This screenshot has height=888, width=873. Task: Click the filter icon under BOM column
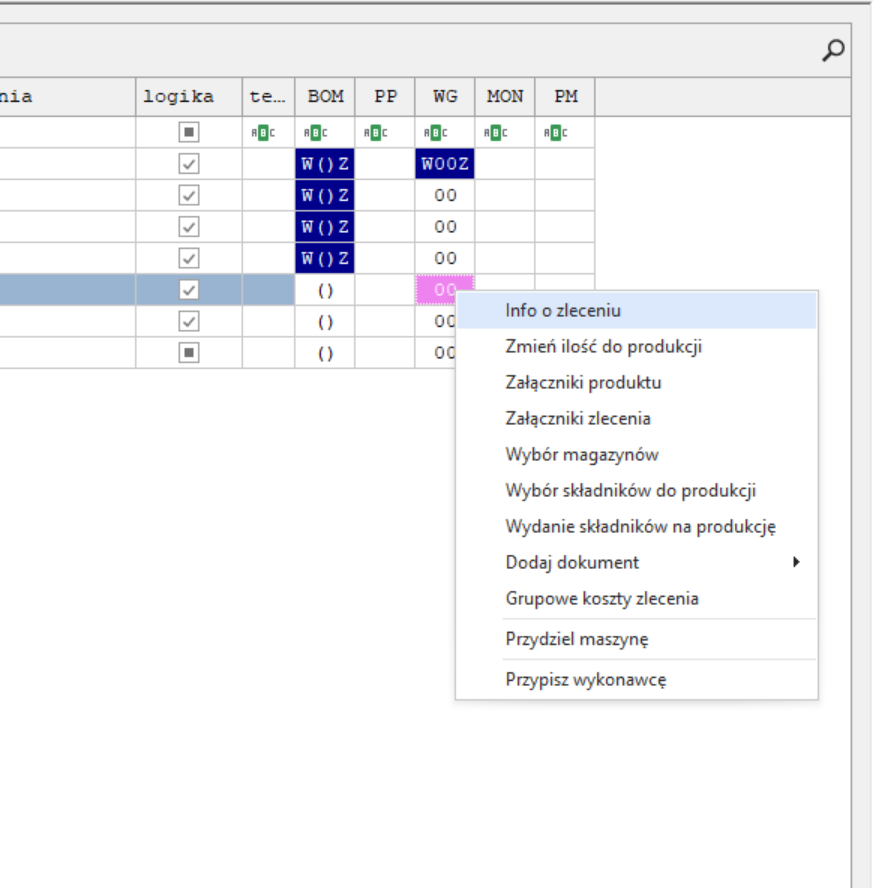point(314,132)
